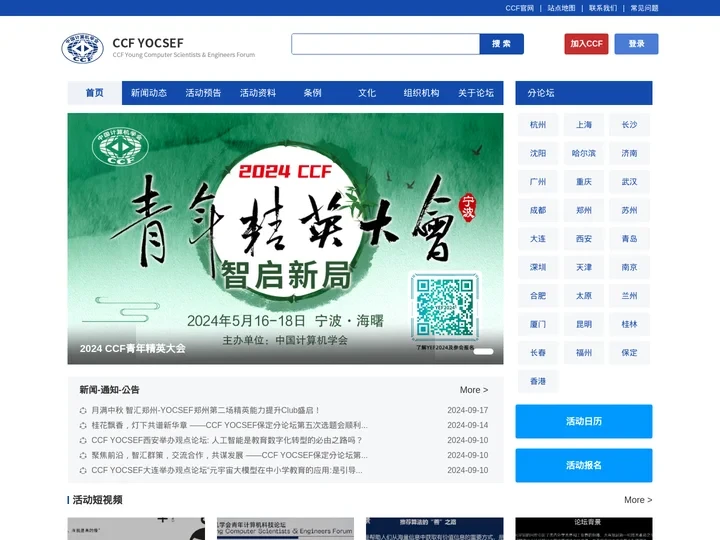Click bullet icon beside 月满中秋 news
Screen dimensions: 720x540
coord(83,411)
